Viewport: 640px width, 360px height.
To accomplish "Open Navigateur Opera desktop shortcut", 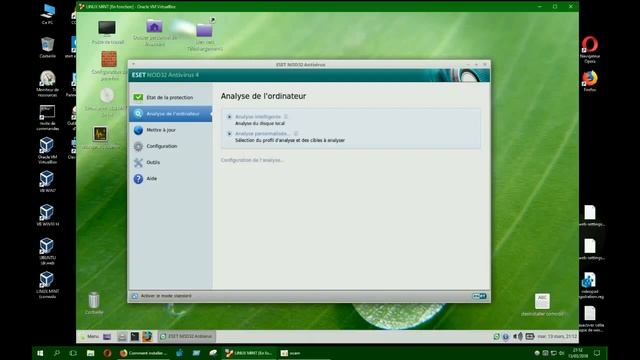I will (x=590, y=49).
